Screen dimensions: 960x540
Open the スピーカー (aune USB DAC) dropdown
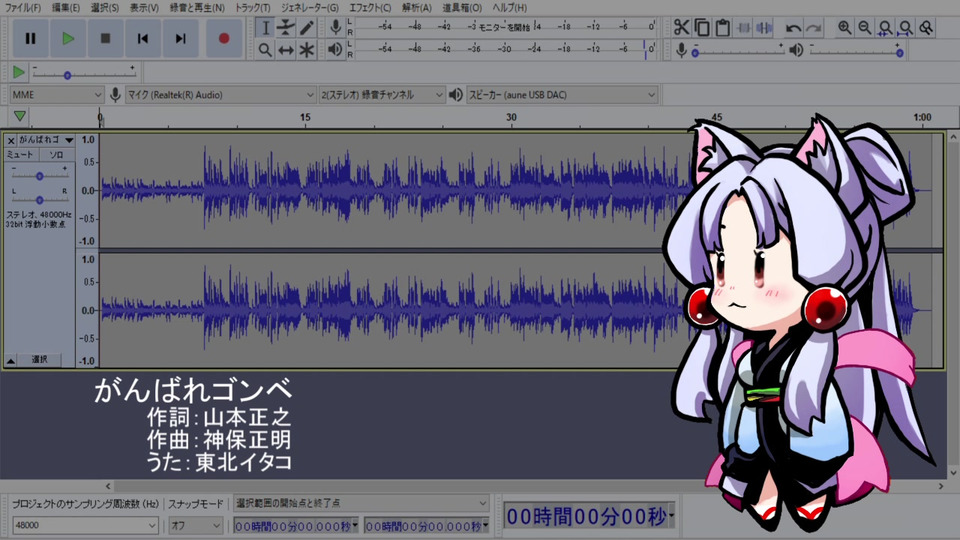point(562,95)
